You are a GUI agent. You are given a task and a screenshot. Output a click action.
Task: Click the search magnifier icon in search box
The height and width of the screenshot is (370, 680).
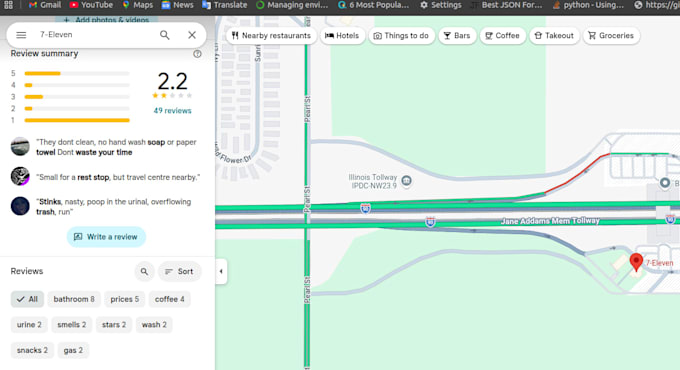[164, 35]
